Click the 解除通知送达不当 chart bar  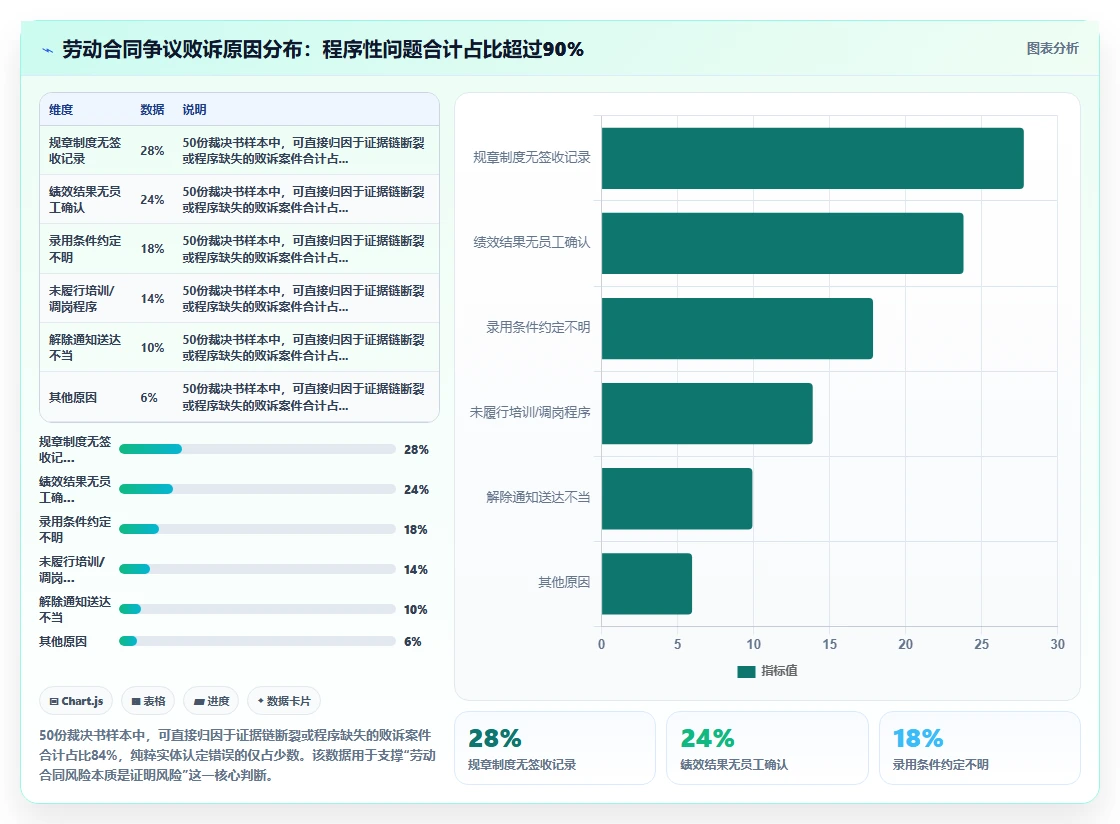tap(676, 498)
